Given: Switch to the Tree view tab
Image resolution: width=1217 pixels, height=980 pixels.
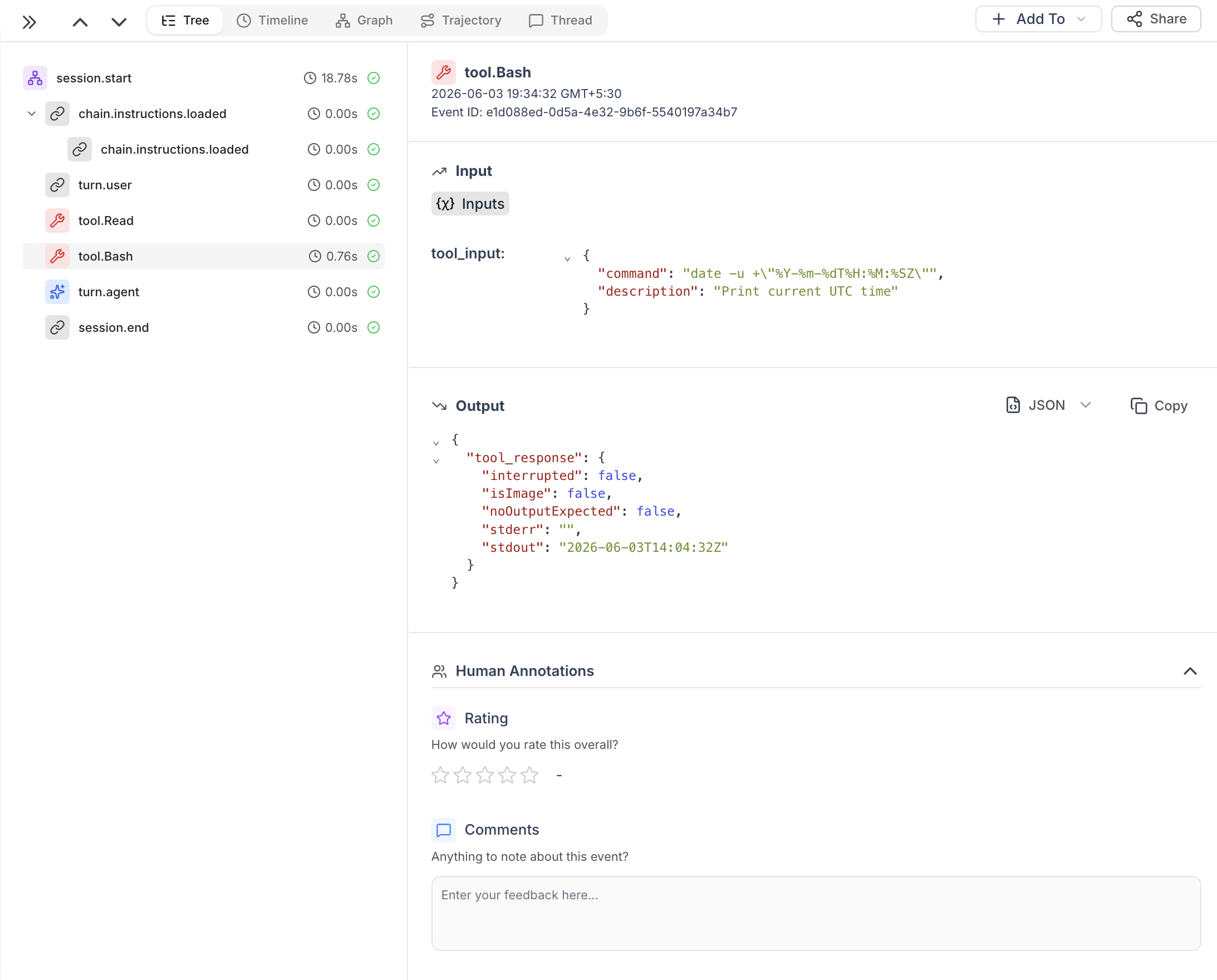Looking at the screenshot, I should 185,20.
